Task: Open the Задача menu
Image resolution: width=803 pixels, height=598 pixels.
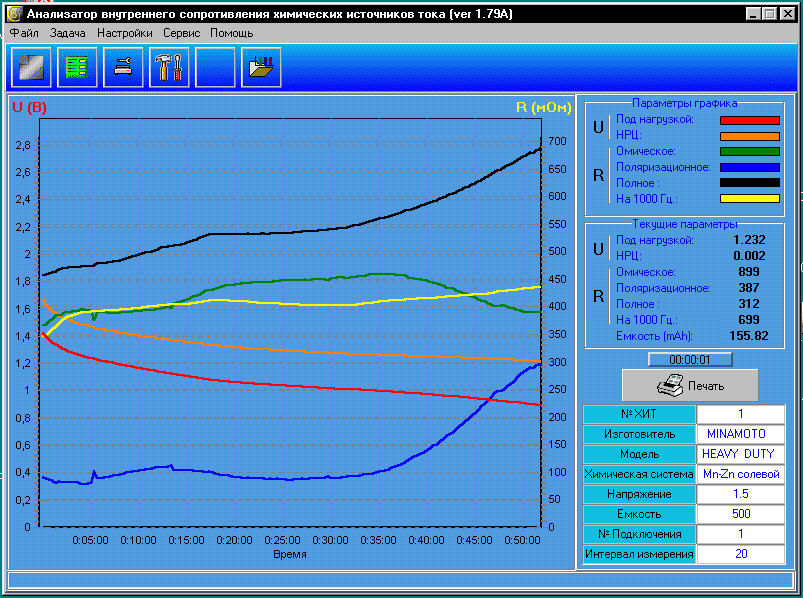Action: coord(68,33)
